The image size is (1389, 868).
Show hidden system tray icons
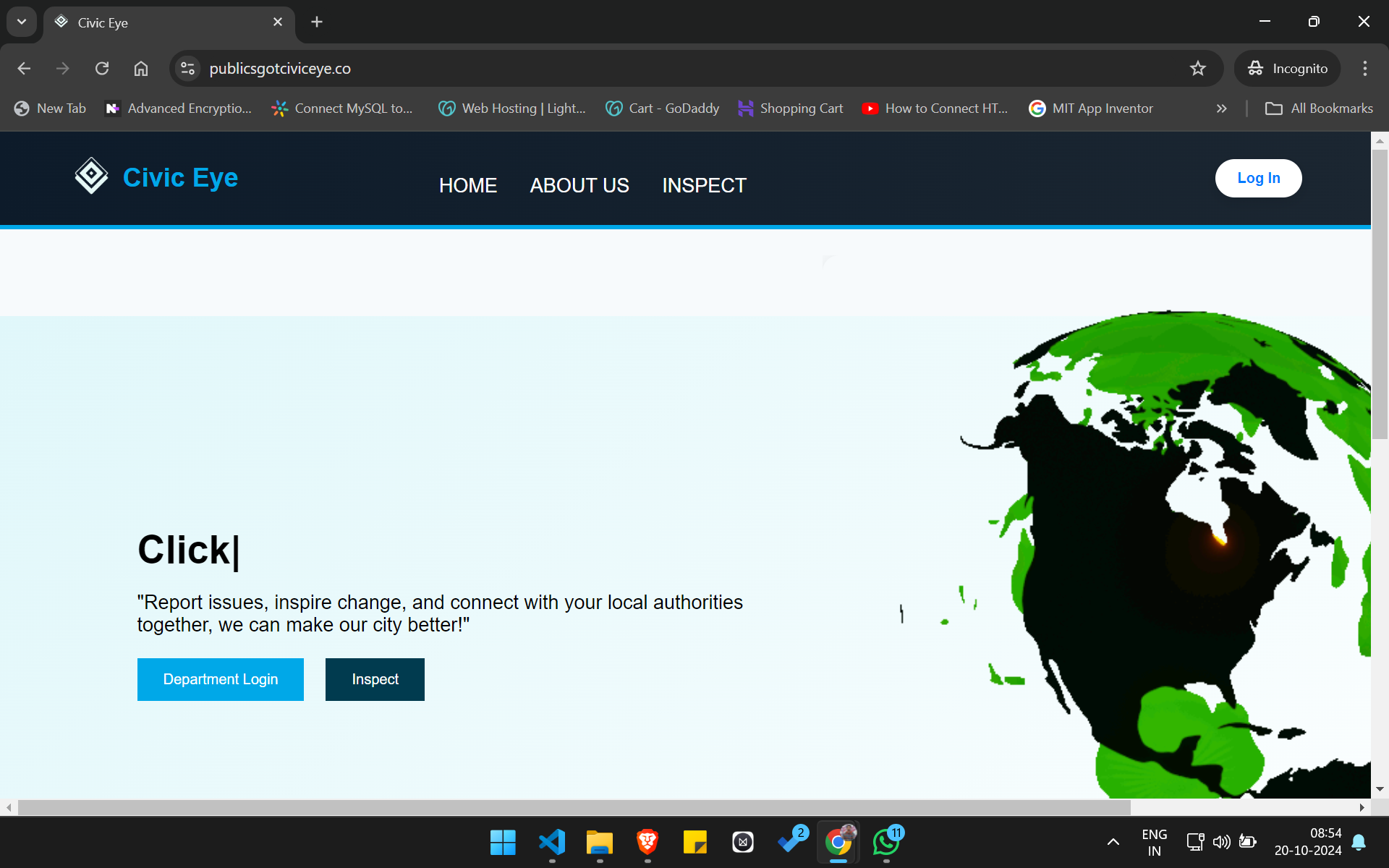(1113, 842)
